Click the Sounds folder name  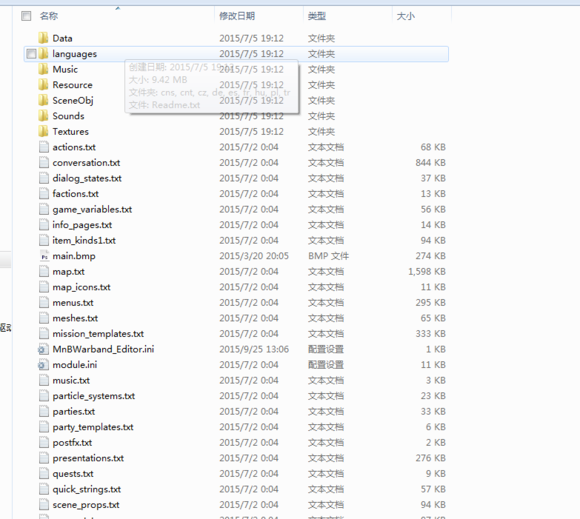coord(68,116)
